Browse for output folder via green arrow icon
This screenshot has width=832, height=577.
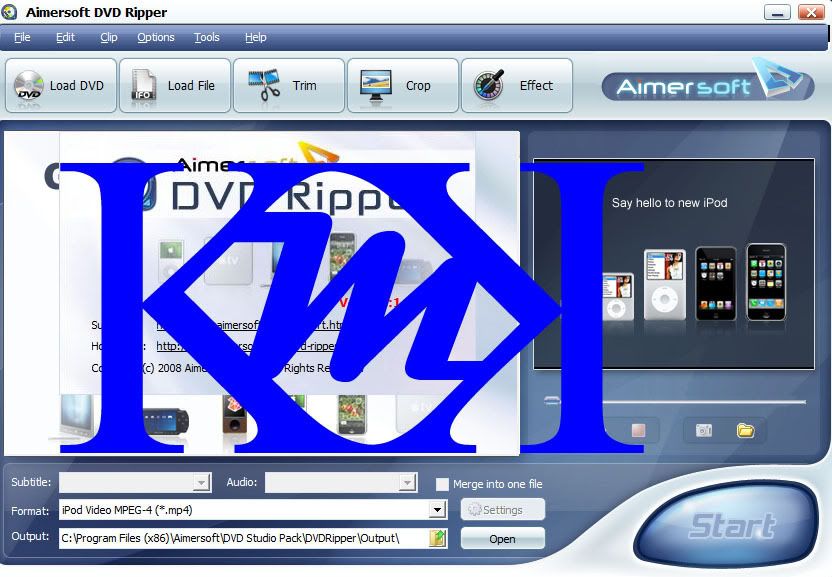click(x=438, y=538)
